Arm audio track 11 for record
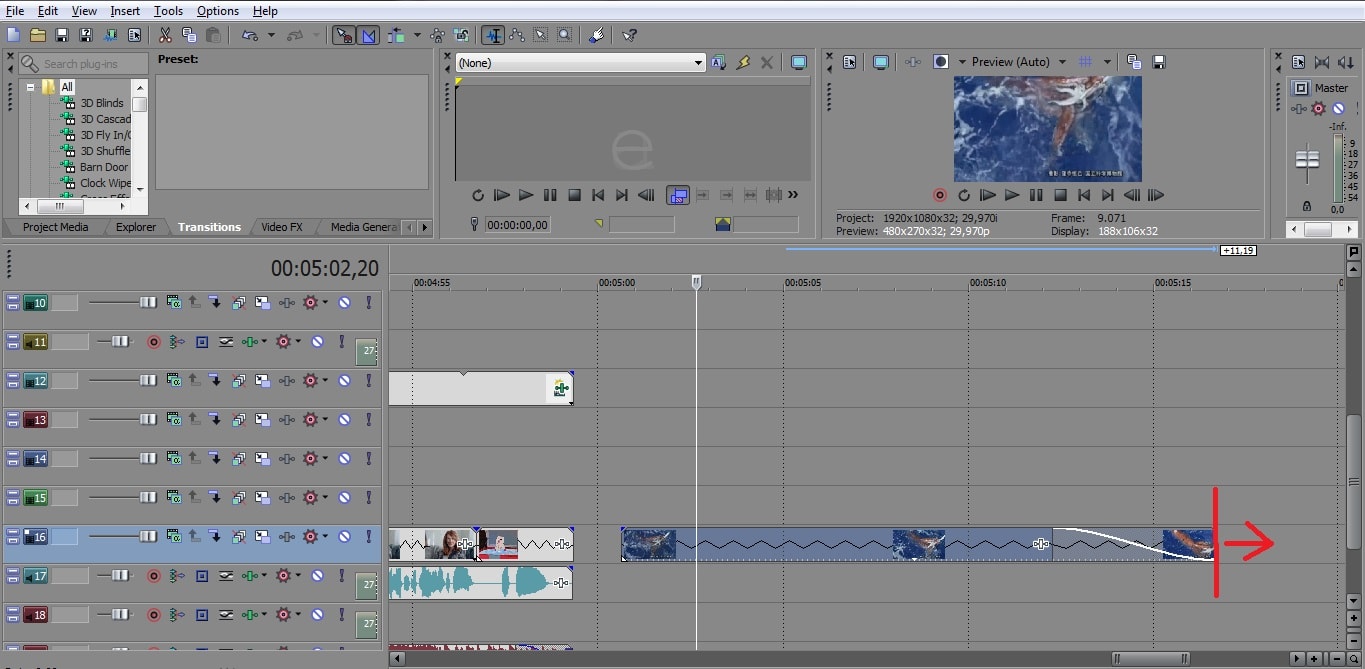The width and height of the screenshot is (1365, 669). pyautogui.click(x=154, y=342)
